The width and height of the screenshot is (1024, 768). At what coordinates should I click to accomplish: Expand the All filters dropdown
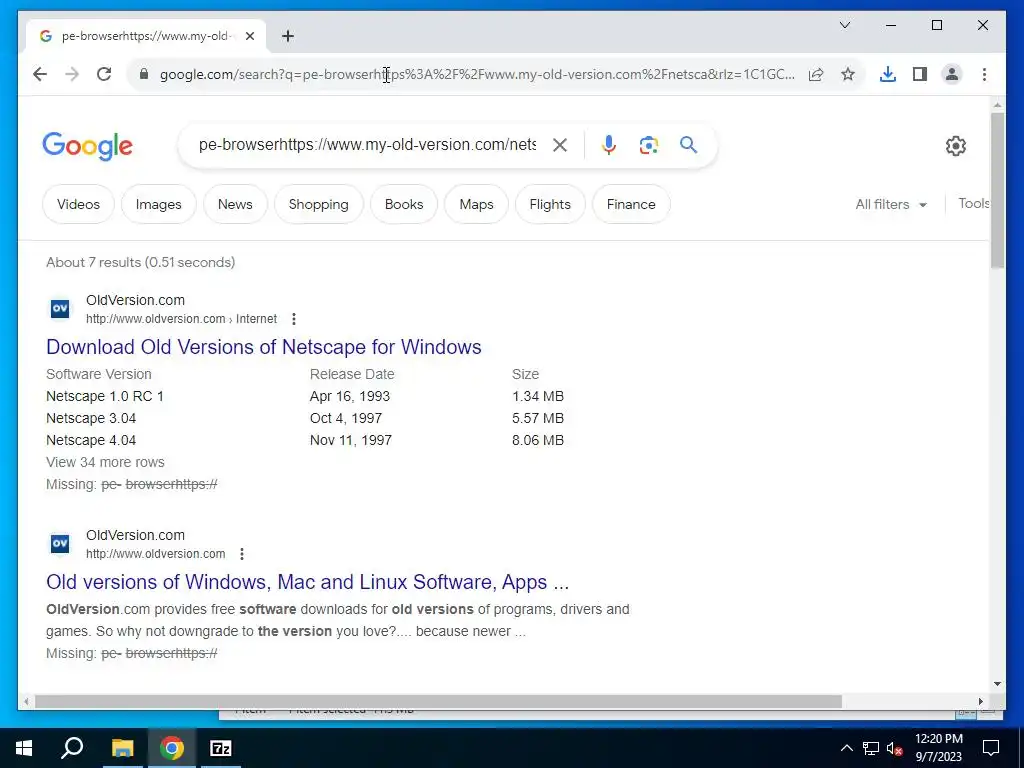[x=891, y=204]
